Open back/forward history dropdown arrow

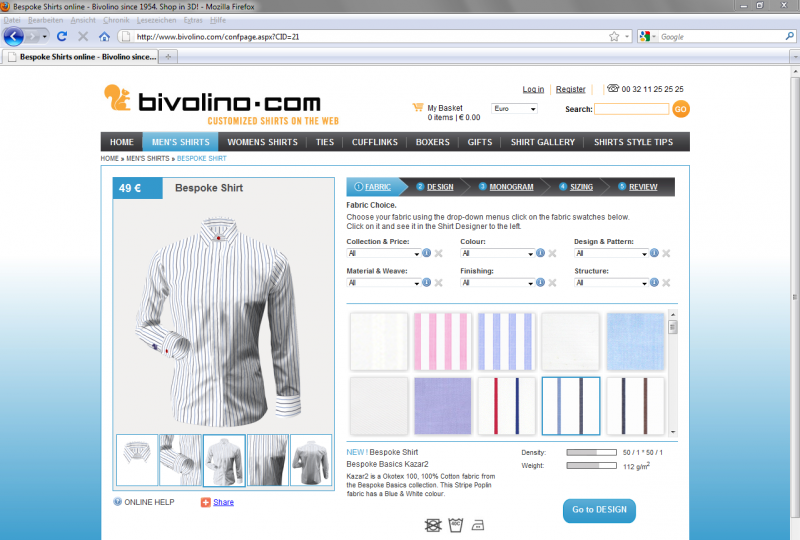pyautogui.click(x=45, y=37)
